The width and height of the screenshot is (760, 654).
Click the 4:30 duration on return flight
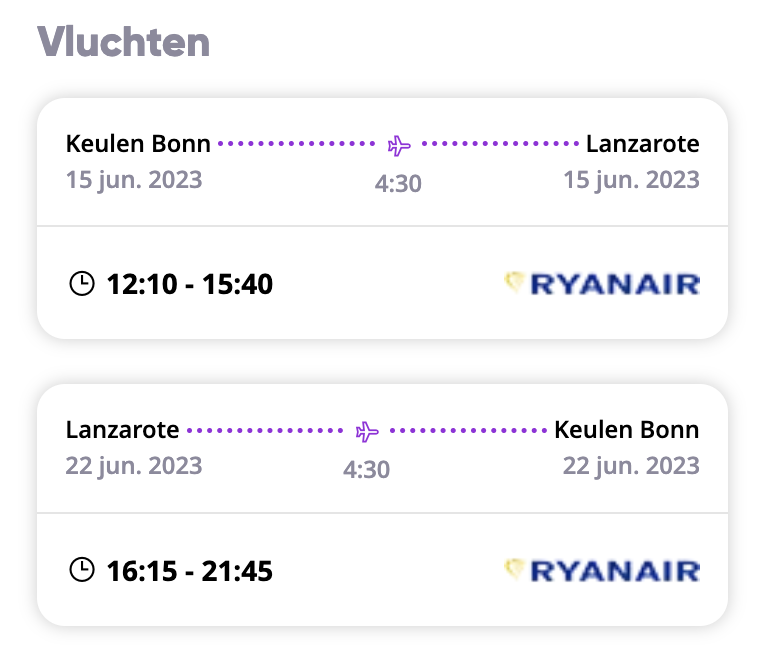[x=366, y=470]
